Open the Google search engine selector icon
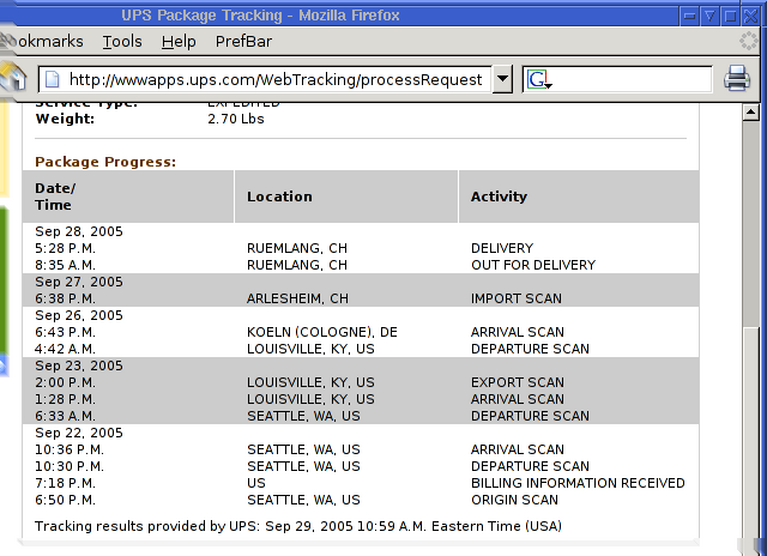767x556 pixels. click(x=540, y=79)
